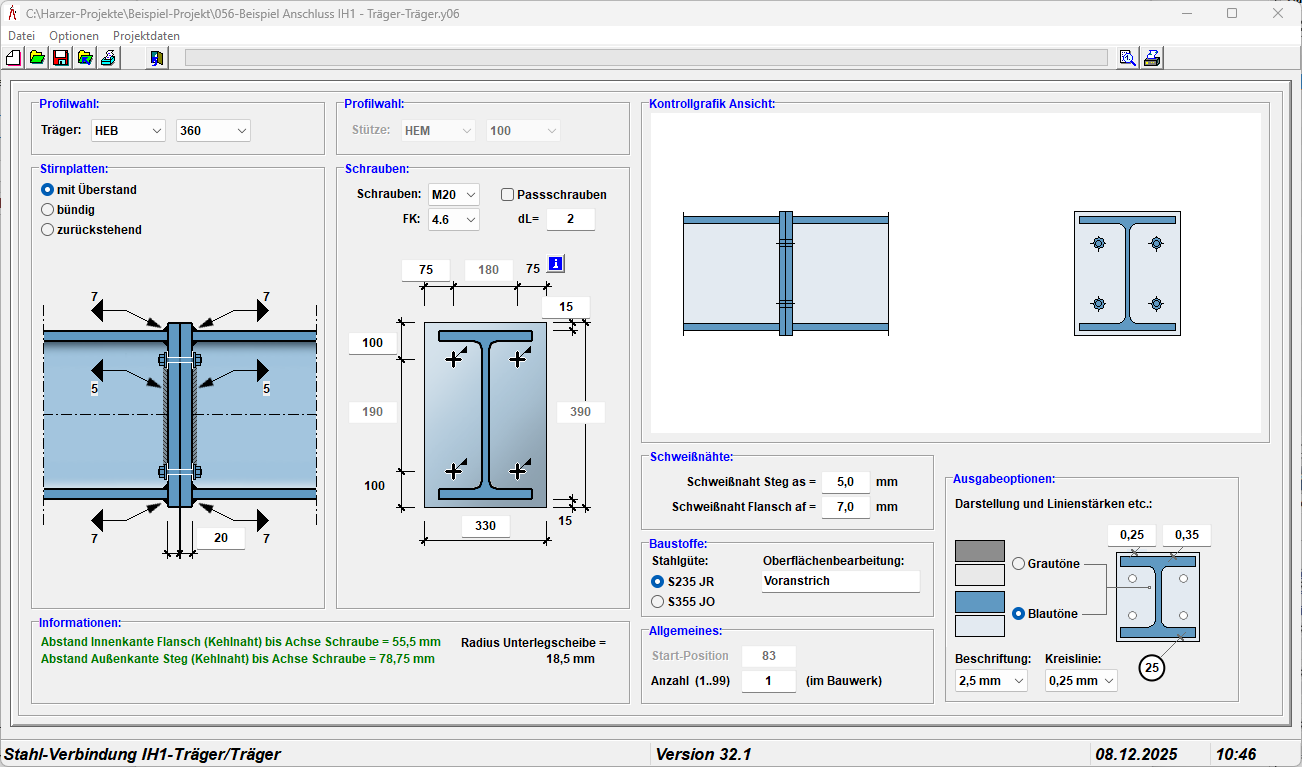Image resolution: width=1302 pixels, height=767 pixels.
Task: Click the new document icon in toolbar
Action: tap(14, 58)
